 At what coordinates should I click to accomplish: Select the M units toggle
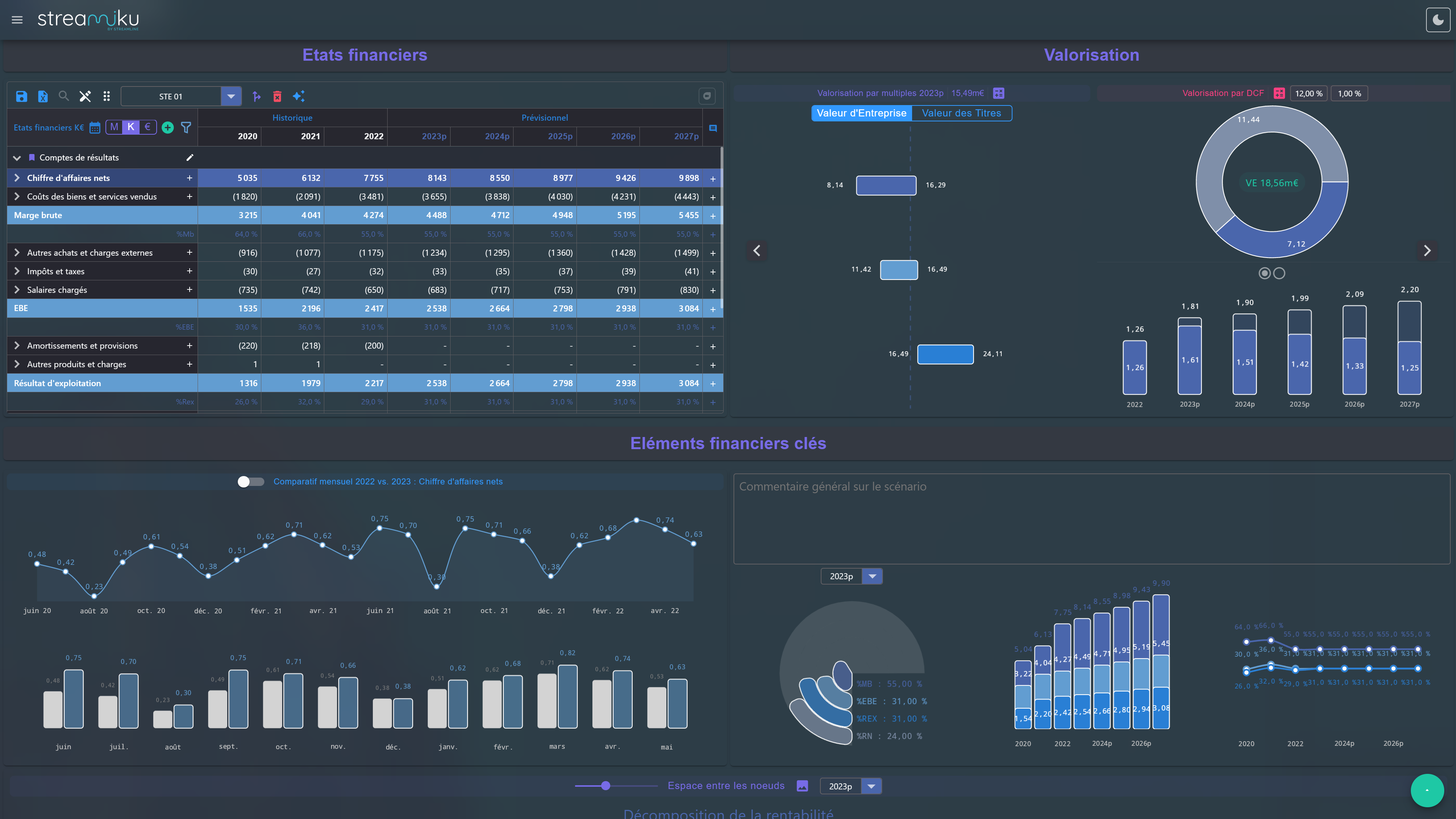(x=114, y=127)
